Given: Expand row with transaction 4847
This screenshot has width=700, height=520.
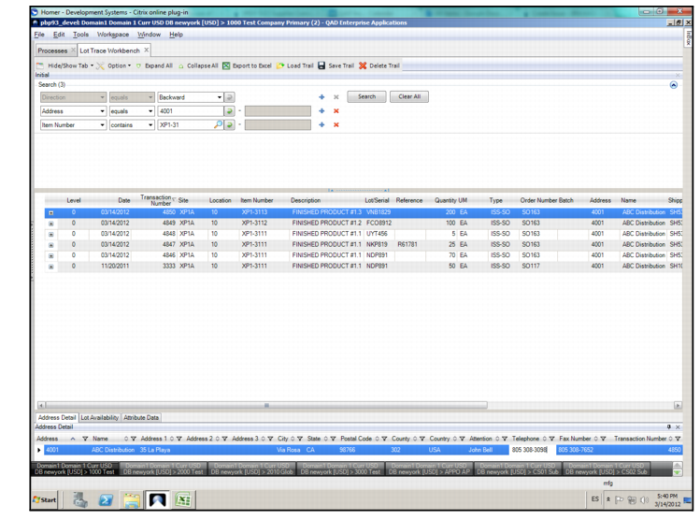Looking at the screenshot, I should point(51,245).
